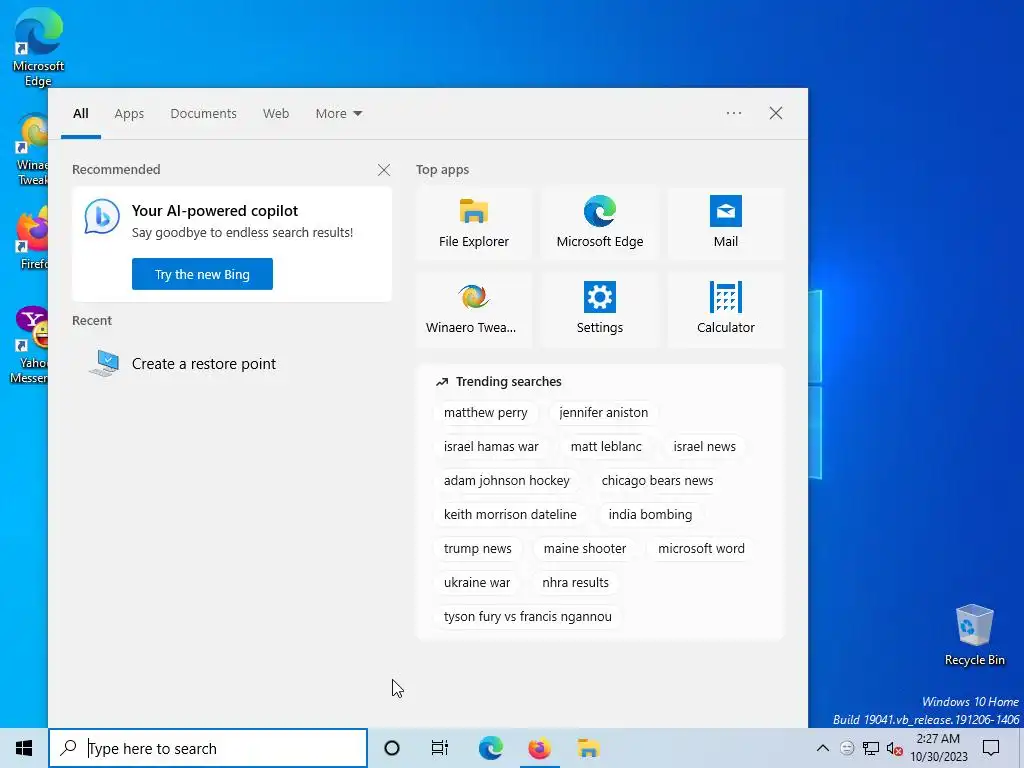Select the All search tab

(x=81, y=113)
